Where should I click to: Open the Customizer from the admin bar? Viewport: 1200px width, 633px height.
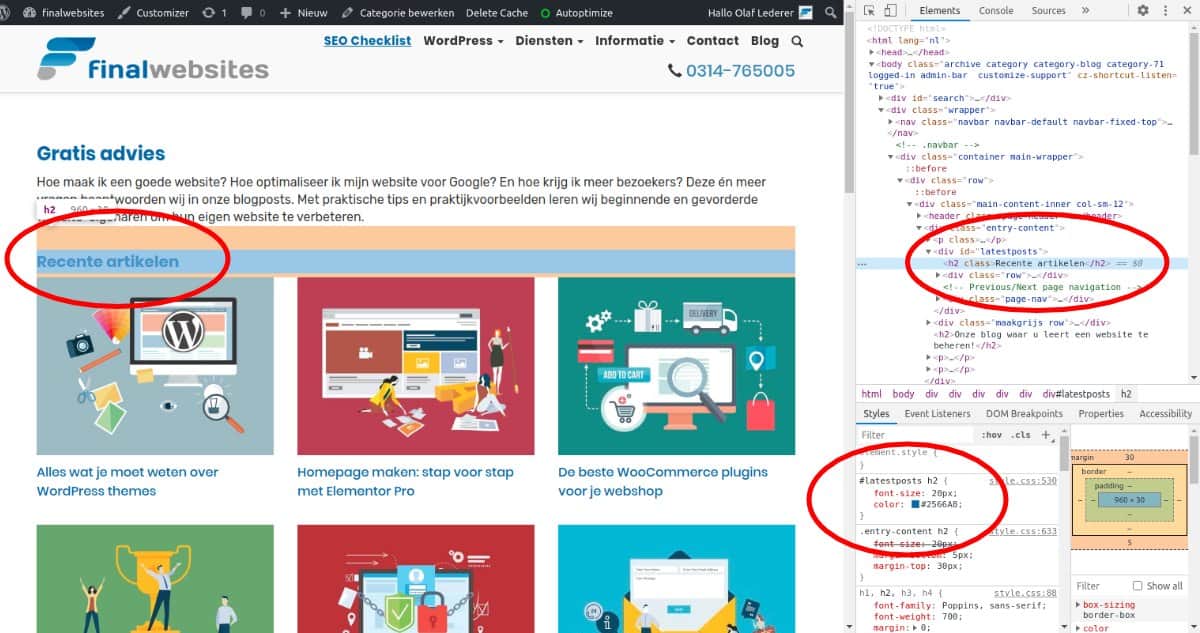coord(153,13)
